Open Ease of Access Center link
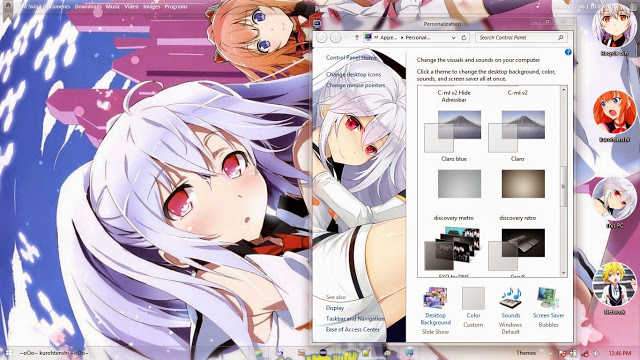Viewport: 640px width, 360px height. [353, 329]
